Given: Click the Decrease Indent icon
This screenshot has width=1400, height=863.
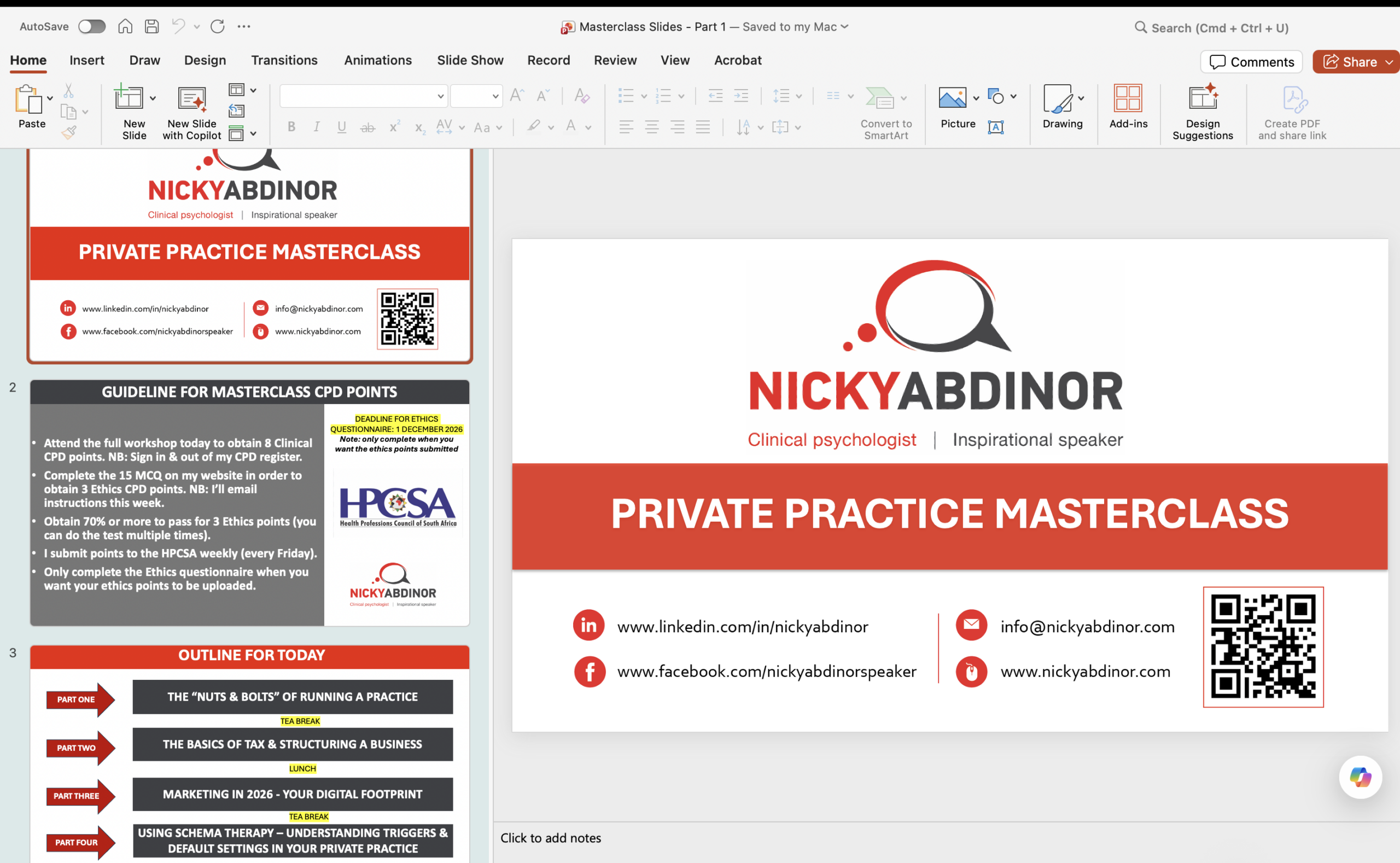Looking at the screenshot, I should [x=715, y=95].
